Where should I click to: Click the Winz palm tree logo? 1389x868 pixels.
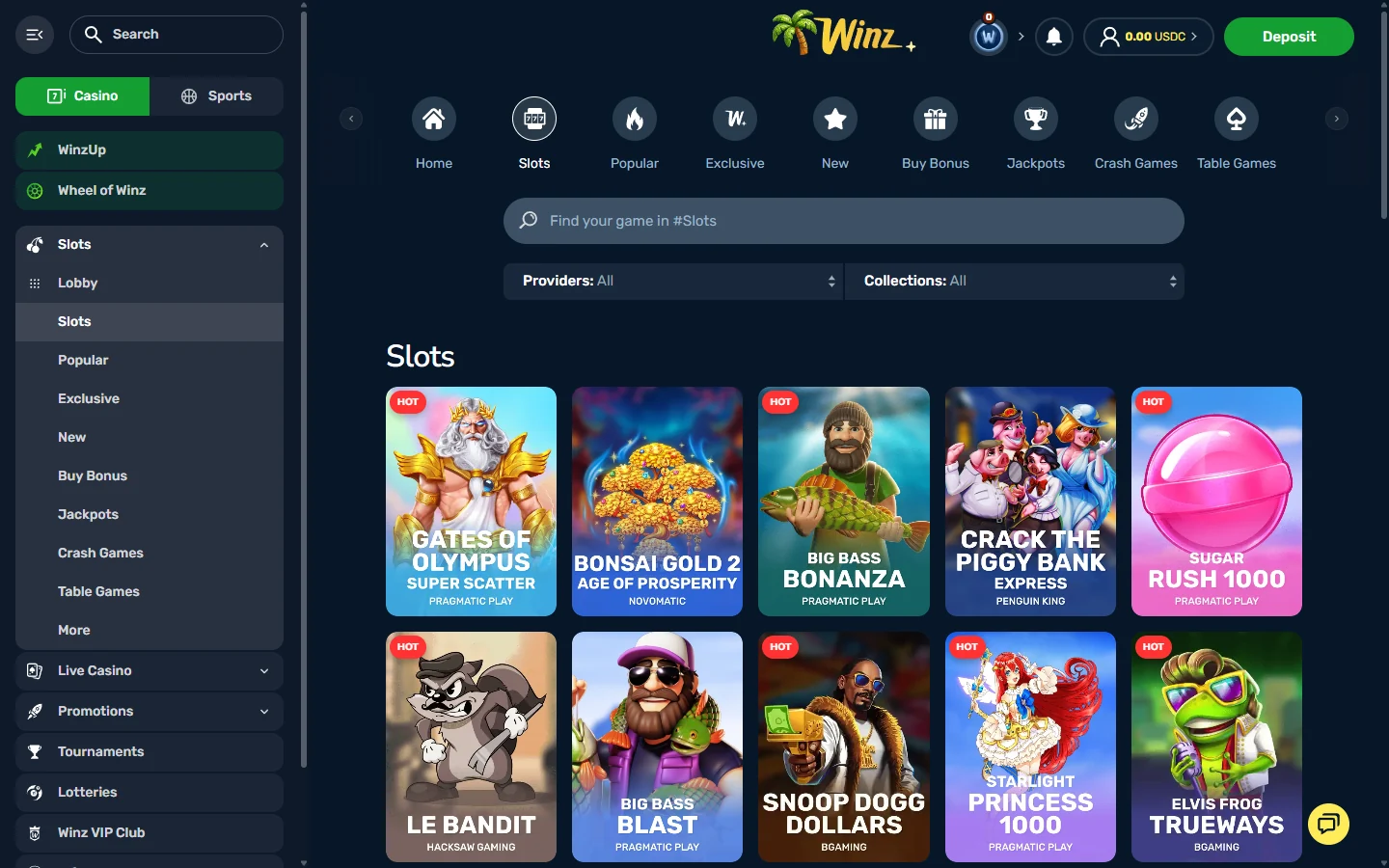click(x=843, y=33)
